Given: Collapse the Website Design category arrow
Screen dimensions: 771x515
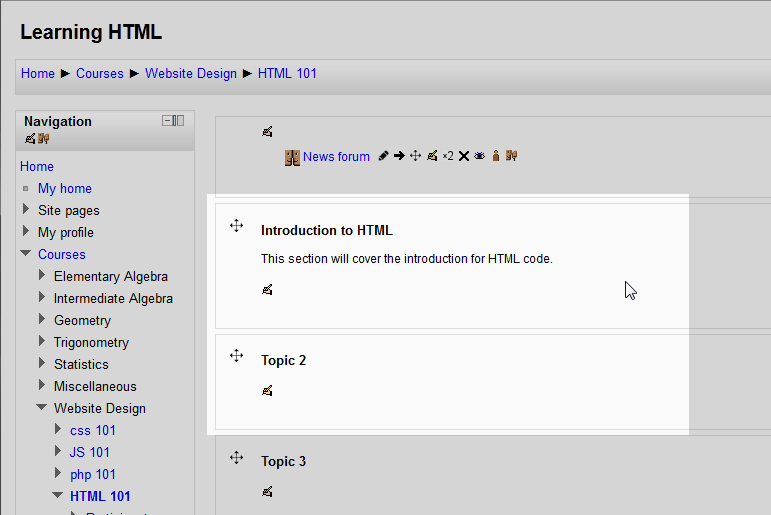Looking at the screenshot, I should click(42, 408).
